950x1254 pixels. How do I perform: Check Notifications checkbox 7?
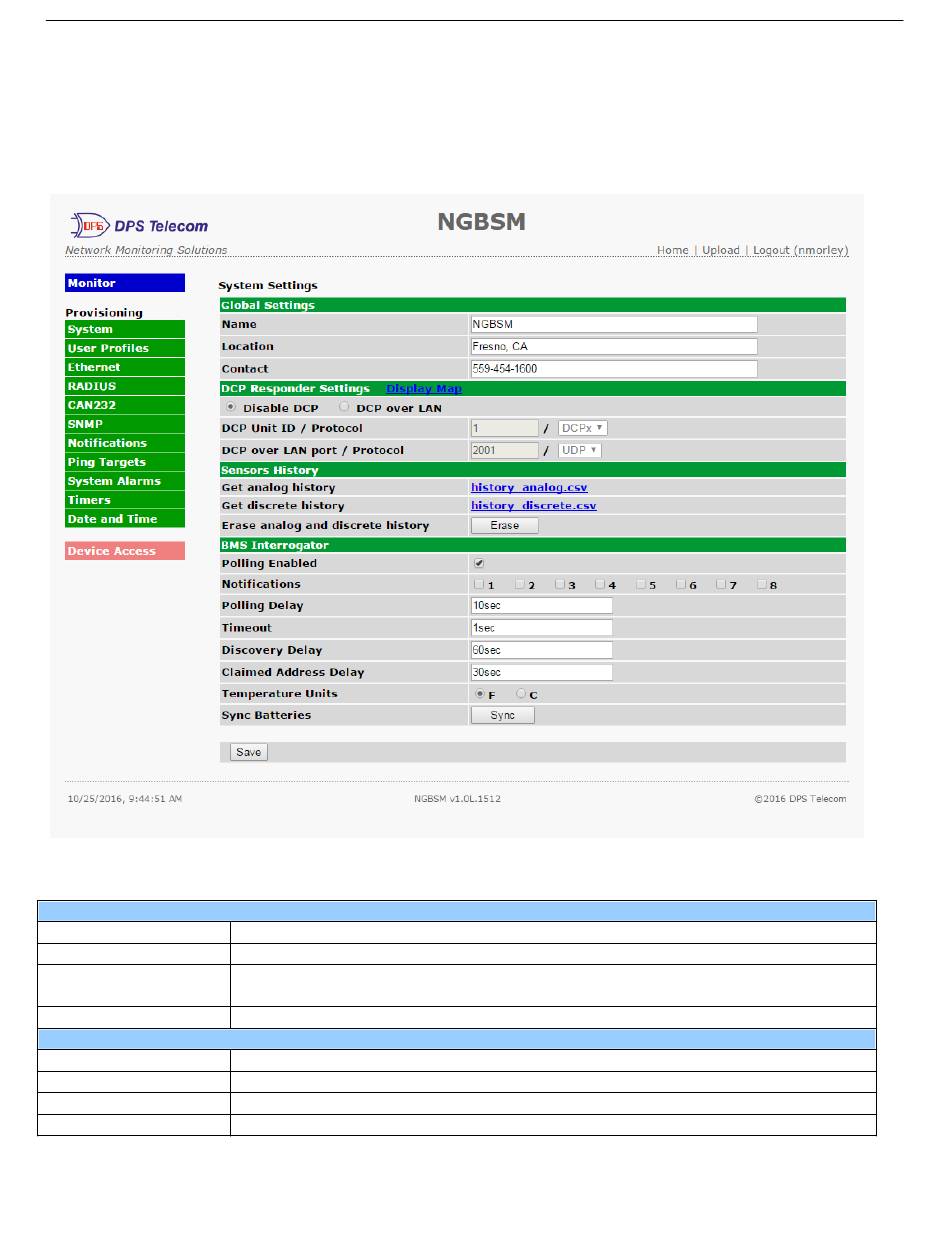point(721,584)
